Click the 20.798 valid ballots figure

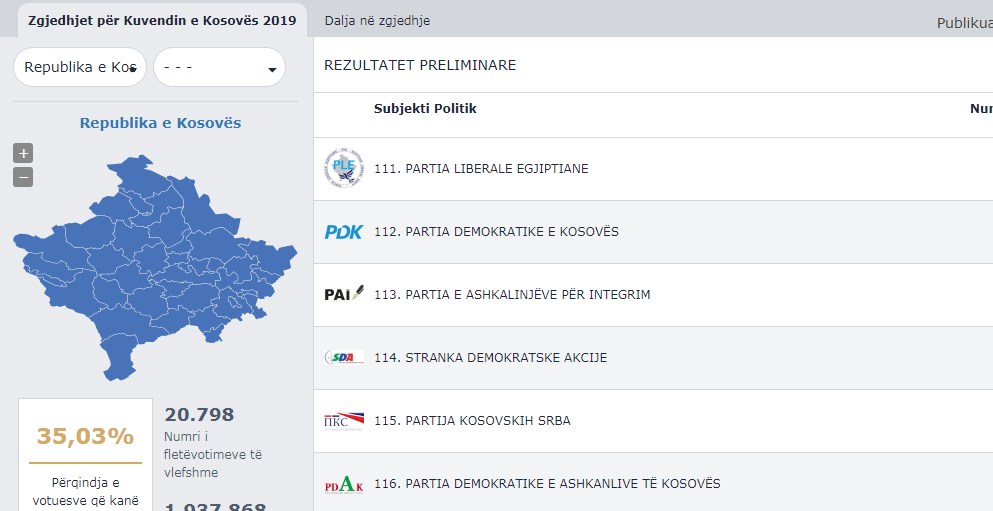coord(199,415)
